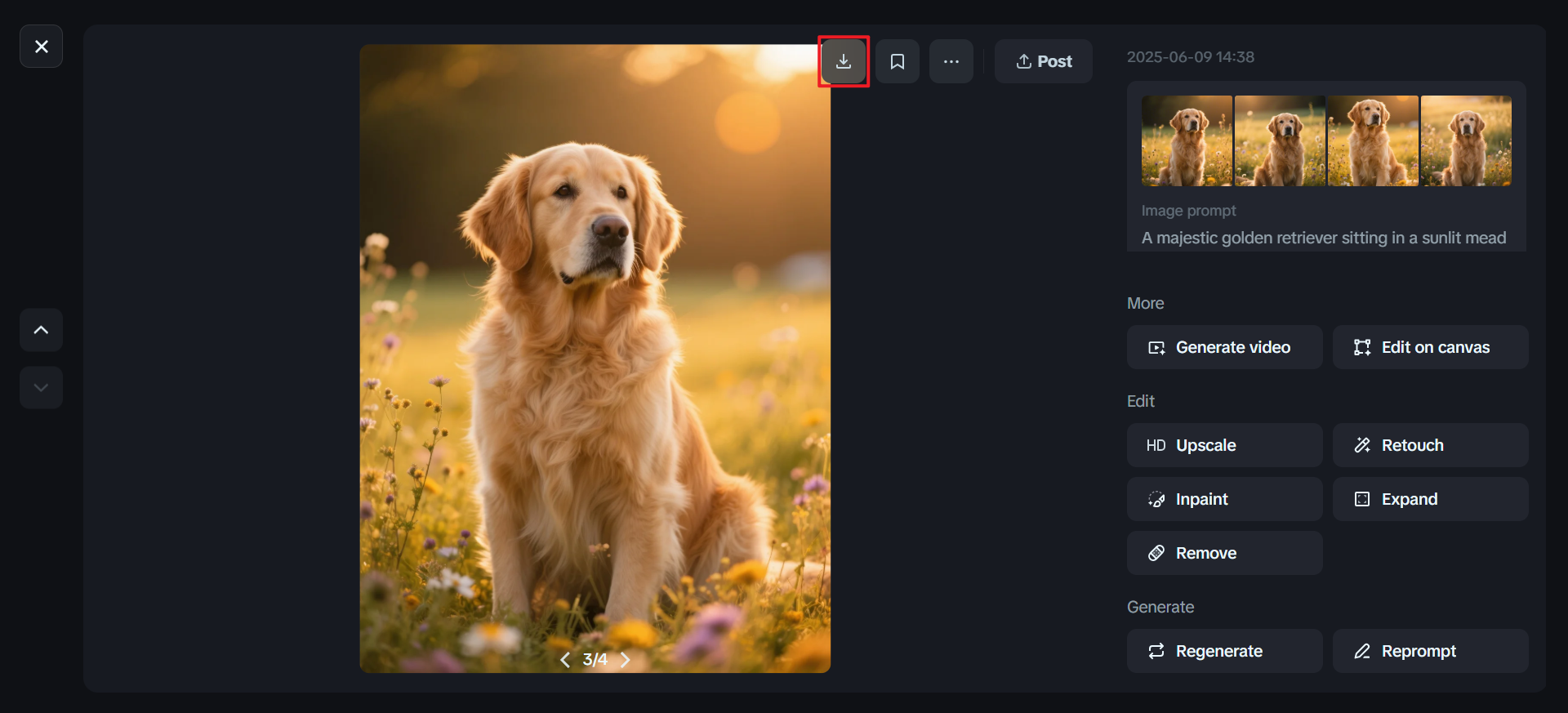Click the timestamp 2025-06-09 14:38

click(1191, 57)
